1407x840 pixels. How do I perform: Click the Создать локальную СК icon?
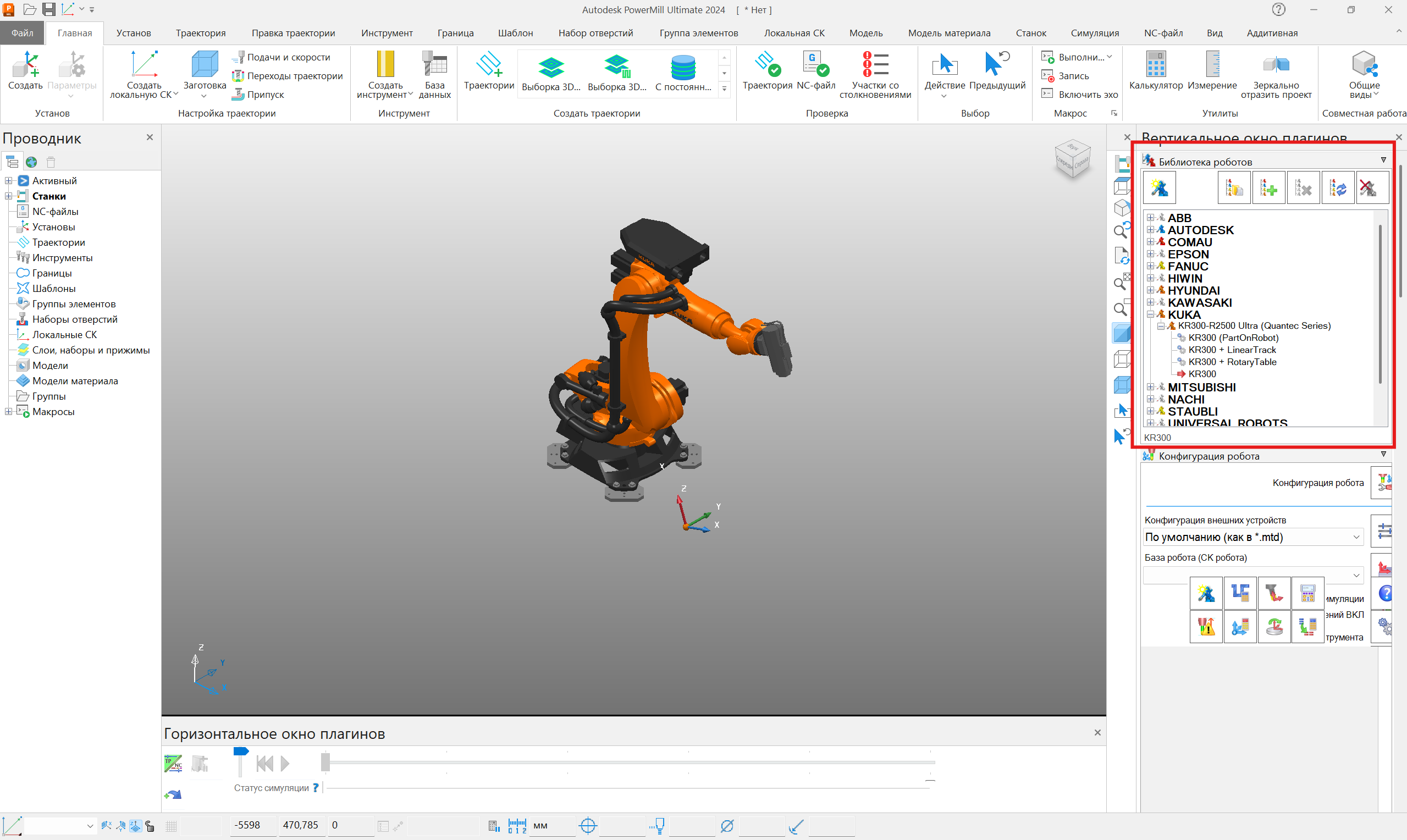144,74
